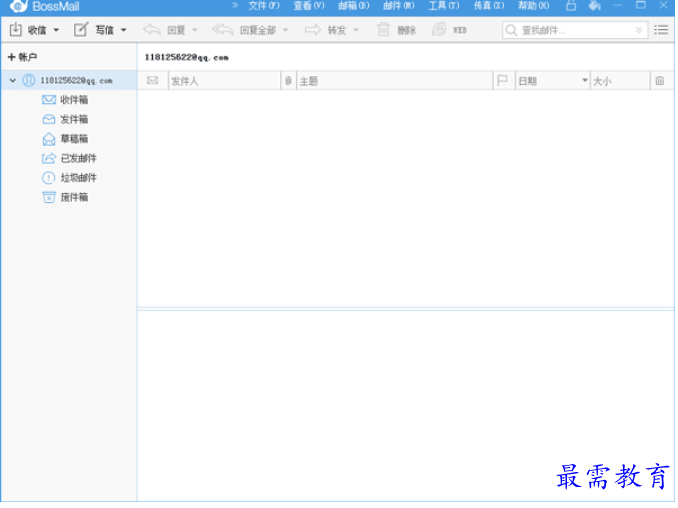Open the 写信 dropdown arrow
Viewport: 678px width, 508px height.
point(124,30)
